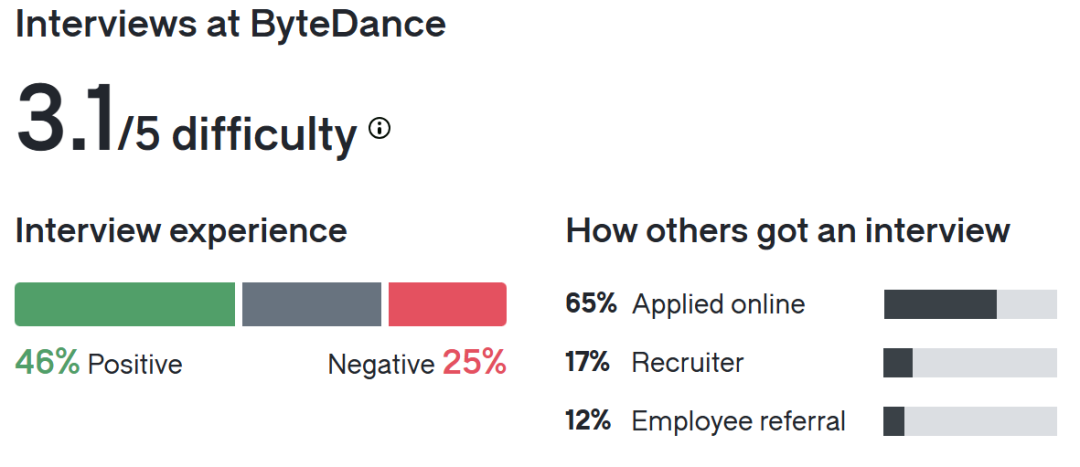Click the "Positive" label
The image size is (1080, 467).
pos(135,364)
